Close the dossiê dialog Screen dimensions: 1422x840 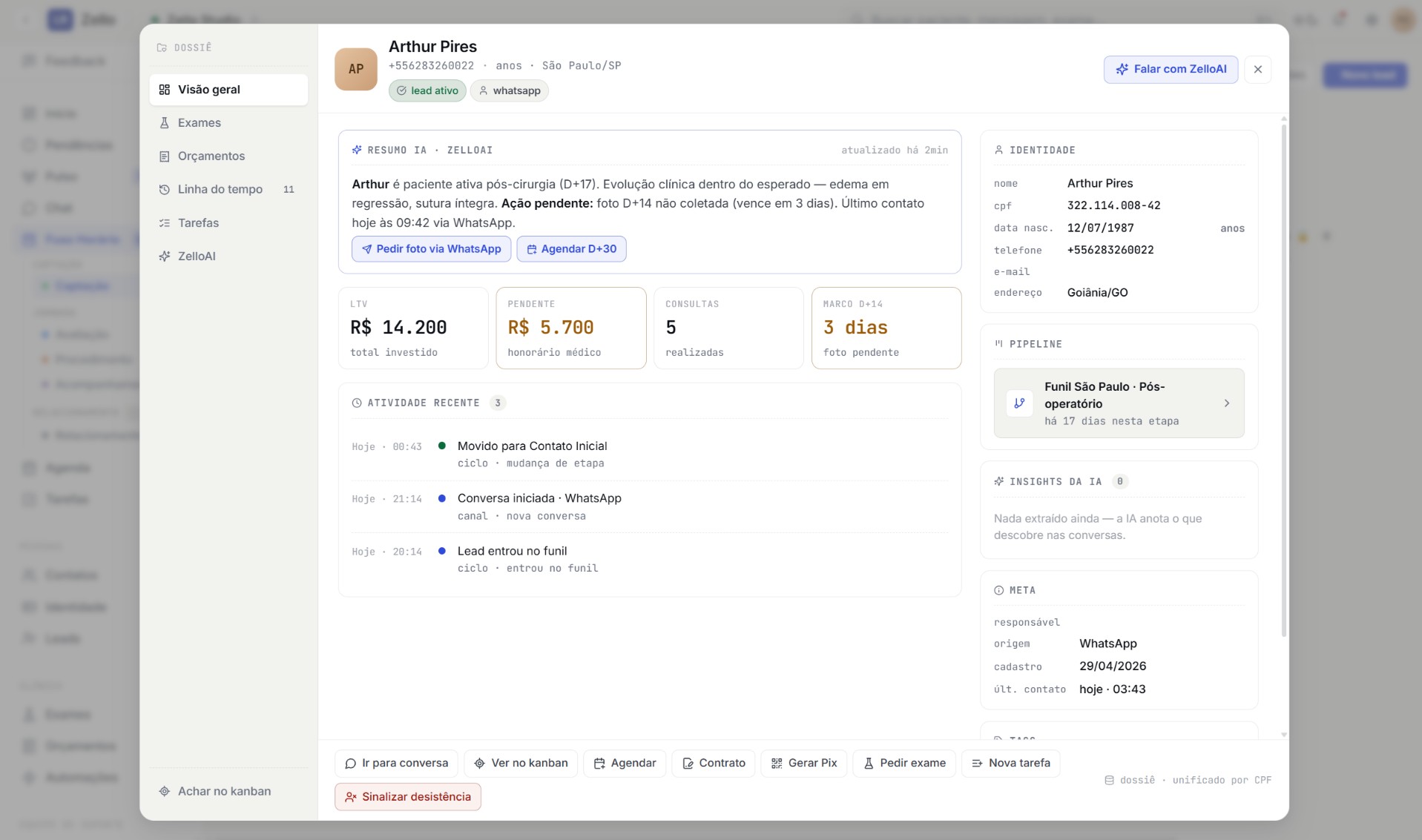(1258, 69)
